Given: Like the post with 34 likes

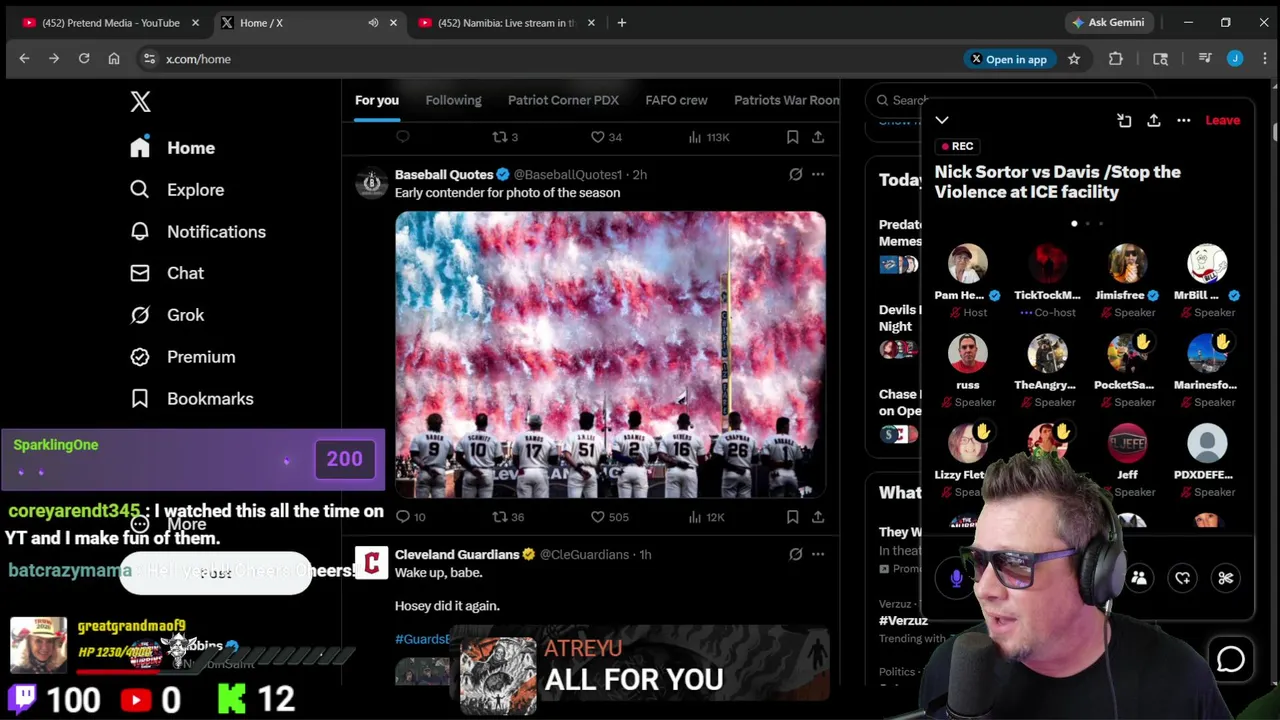Looking at the screenshot, I should [x=598, y=137].
